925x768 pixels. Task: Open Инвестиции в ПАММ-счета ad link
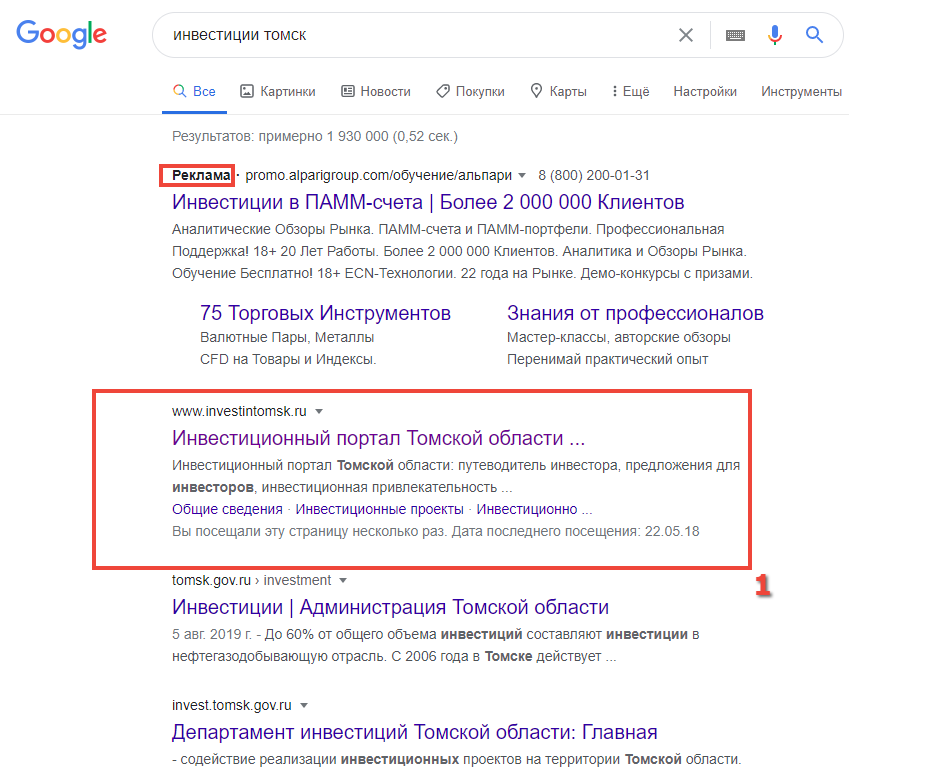click(428, 202)
